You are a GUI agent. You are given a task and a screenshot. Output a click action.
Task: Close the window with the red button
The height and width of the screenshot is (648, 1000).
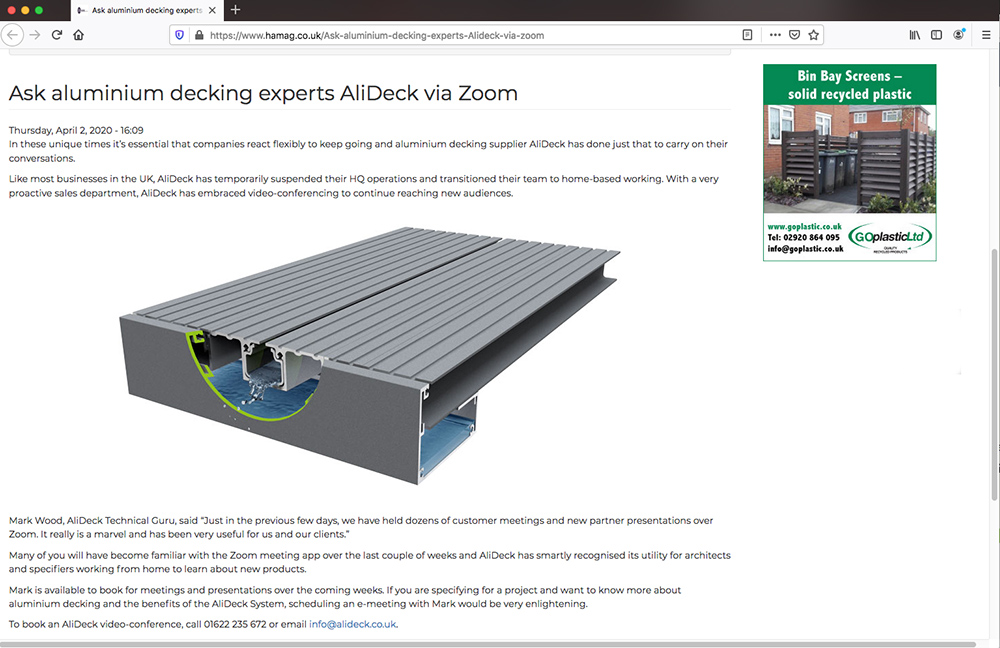[11, 10]
